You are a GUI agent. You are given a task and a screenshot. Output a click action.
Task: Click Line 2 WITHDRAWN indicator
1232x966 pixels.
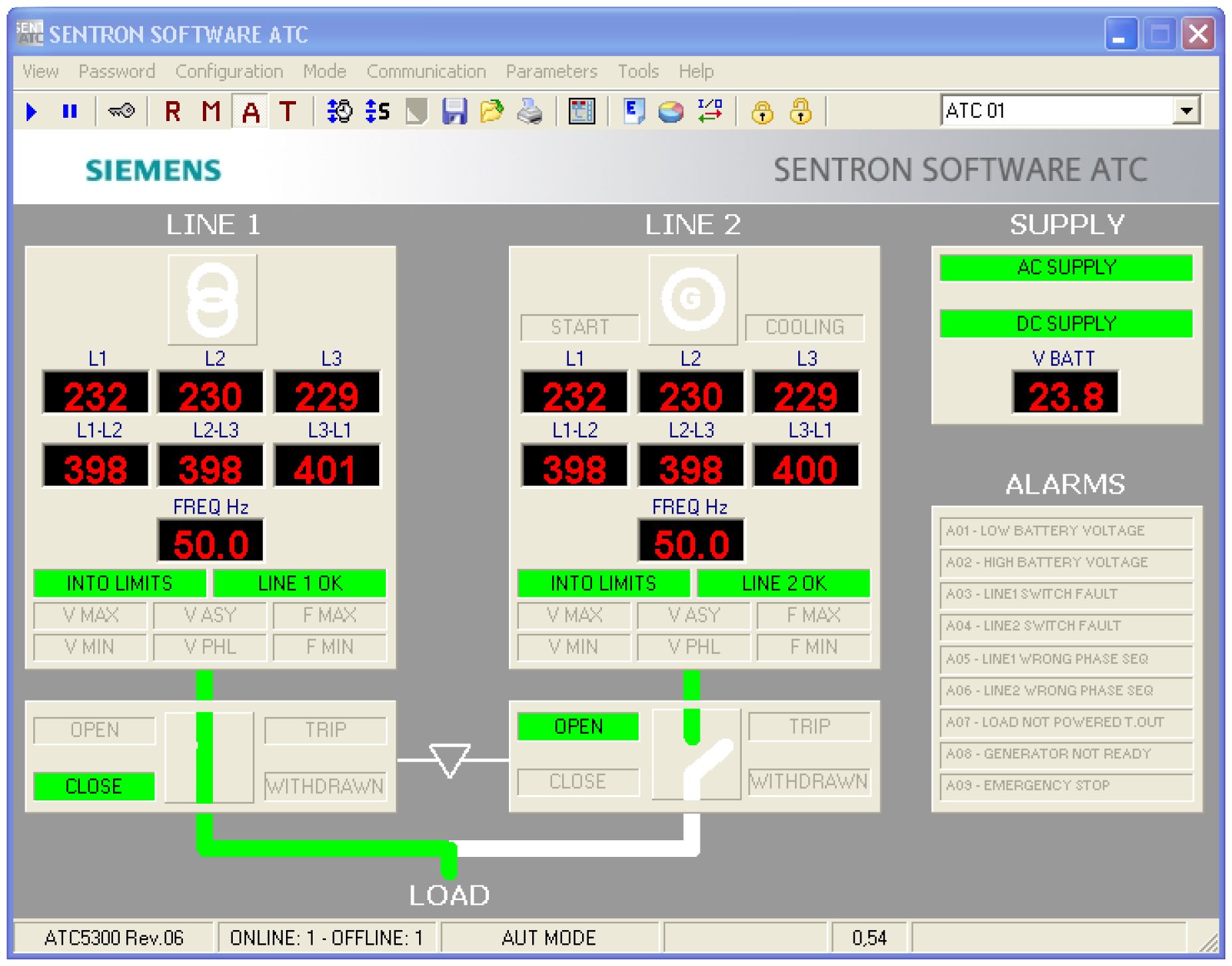[x=809, y=782]
